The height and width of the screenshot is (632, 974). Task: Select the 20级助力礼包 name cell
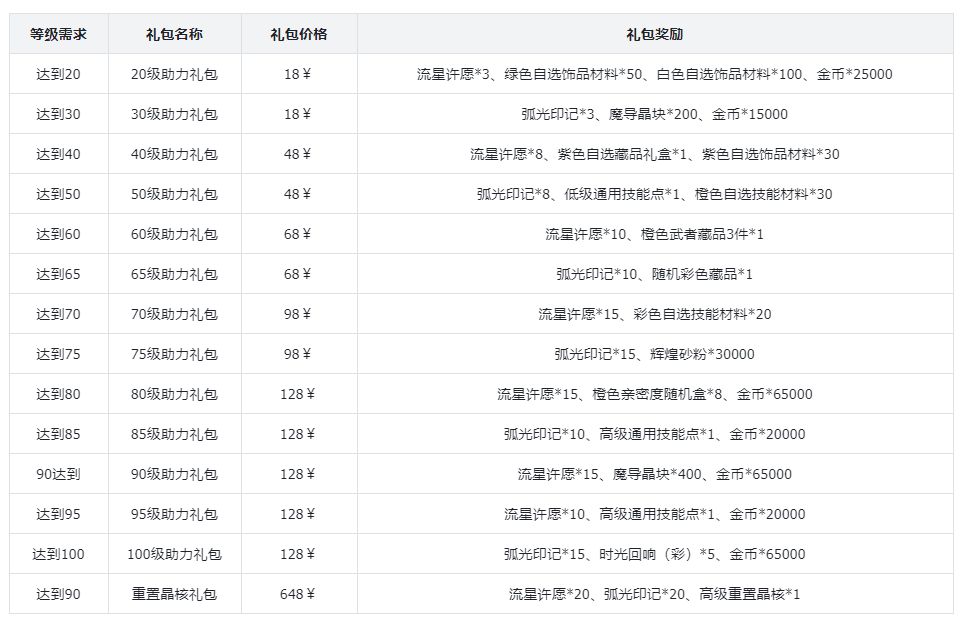click(x=175, y=74)
